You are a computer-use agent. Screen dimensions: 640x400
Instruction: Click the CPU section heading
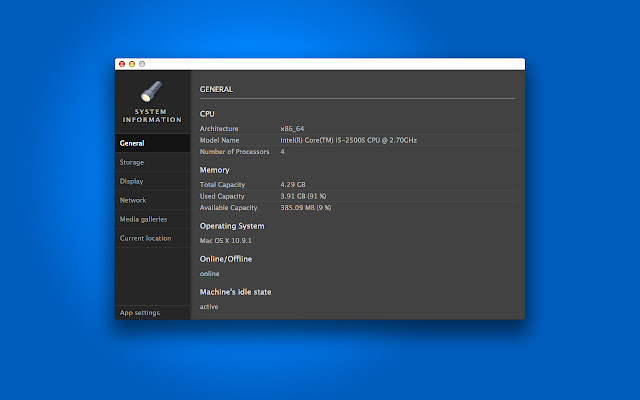(207, 114)
